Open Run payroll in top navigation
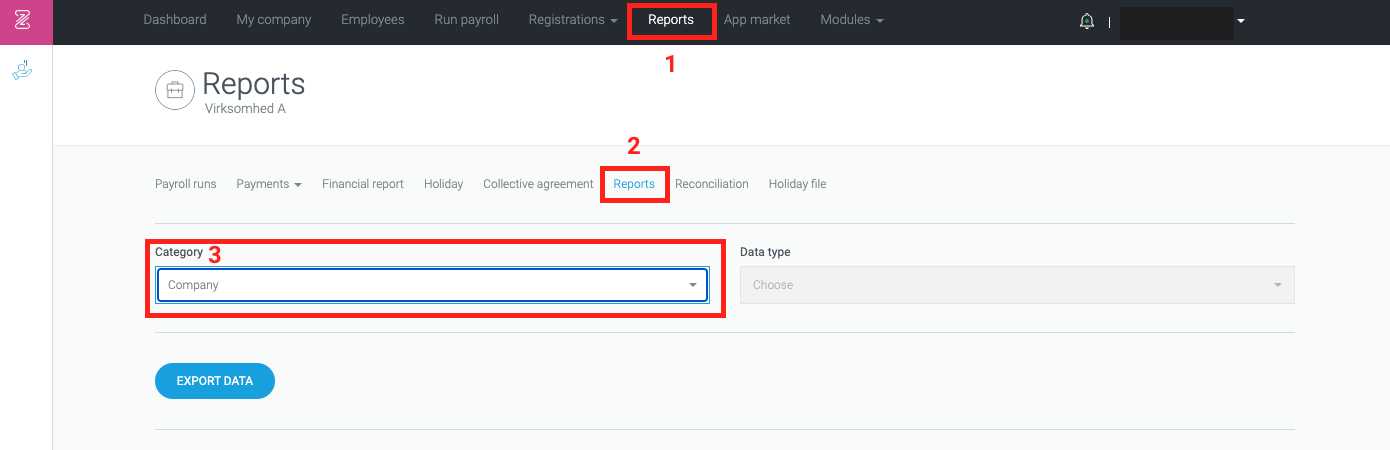The height and width of the screenshot is (450, 1390). 467,20
